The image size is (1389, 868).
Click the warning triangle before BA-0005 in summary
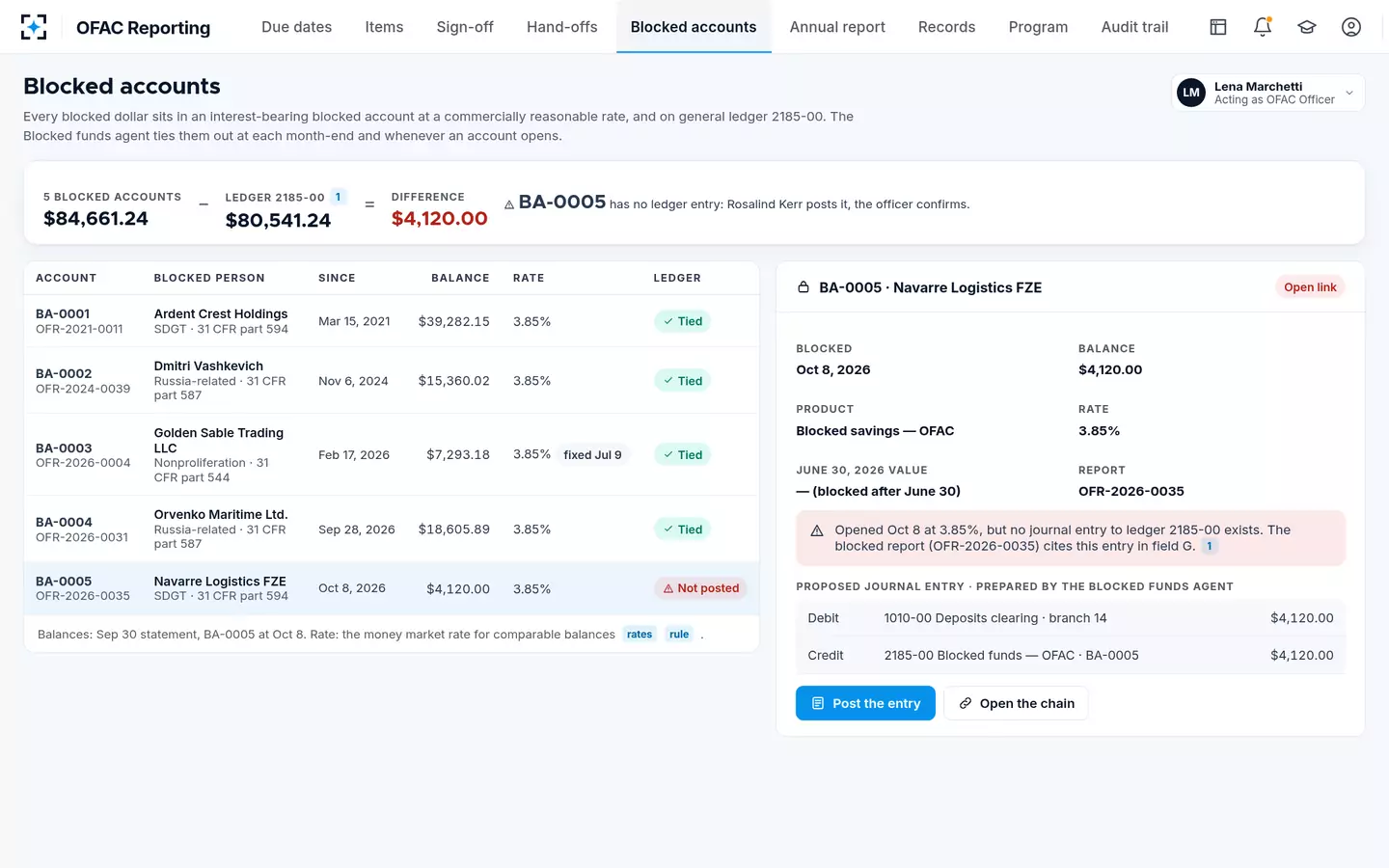click(x=509, y=204)
